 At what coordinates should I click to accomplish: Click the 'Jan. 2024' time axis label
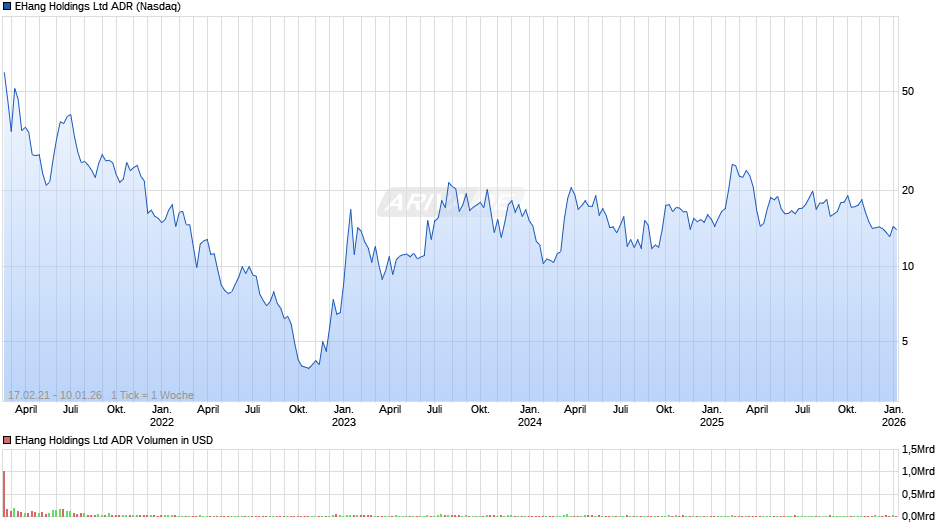point(529,416)
